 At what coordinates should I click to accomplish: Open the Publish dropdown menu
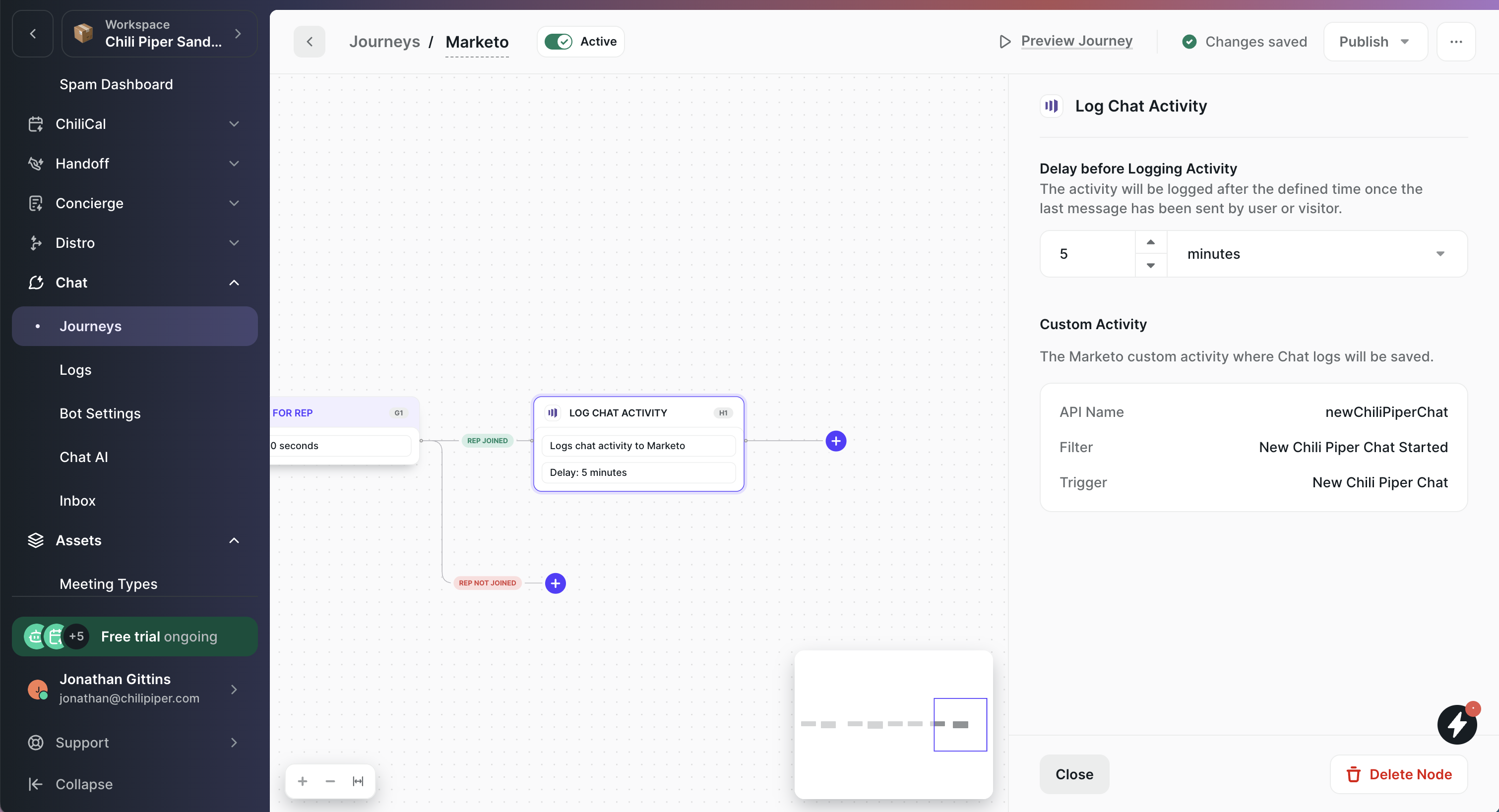tap(1374, 42)
